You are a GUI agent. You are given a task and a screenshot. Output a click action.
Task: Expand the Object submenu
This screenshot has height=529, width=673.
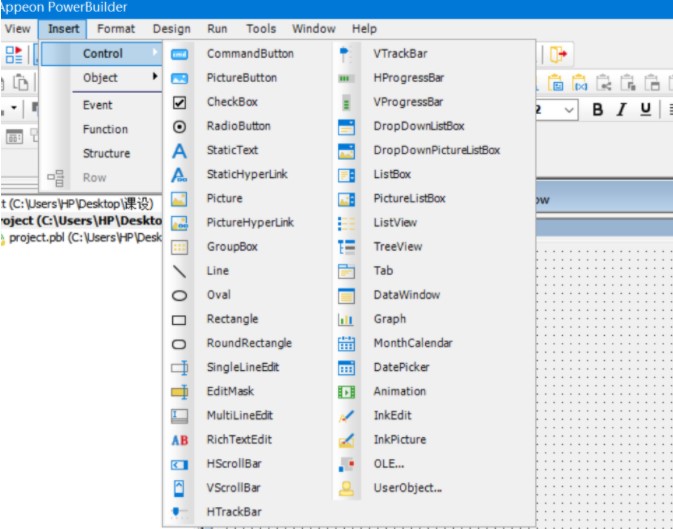point(101,78)
